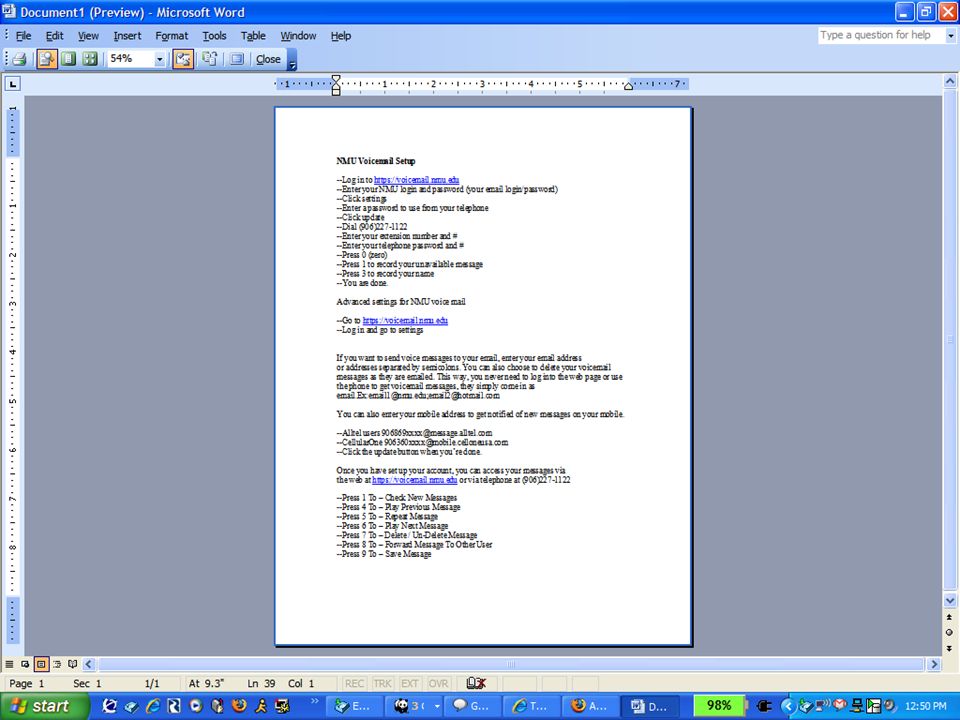Click vertical scrollbar up arrow
The height and width of the screenshot is (720, 960).
[950, 81]
